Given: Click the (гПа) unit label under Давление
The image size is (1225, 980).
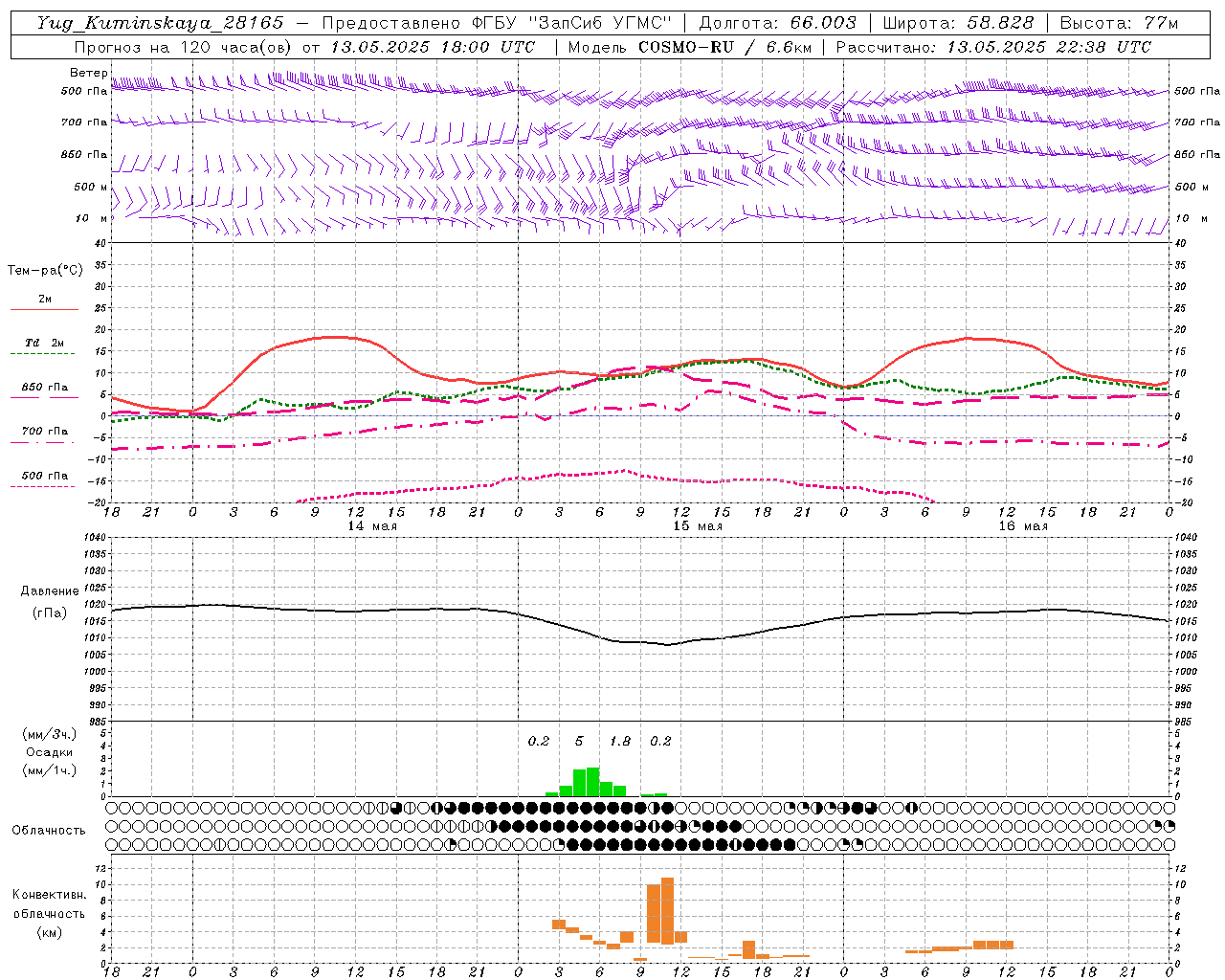Looking at the screenshot, I should [x=50, y=612].
